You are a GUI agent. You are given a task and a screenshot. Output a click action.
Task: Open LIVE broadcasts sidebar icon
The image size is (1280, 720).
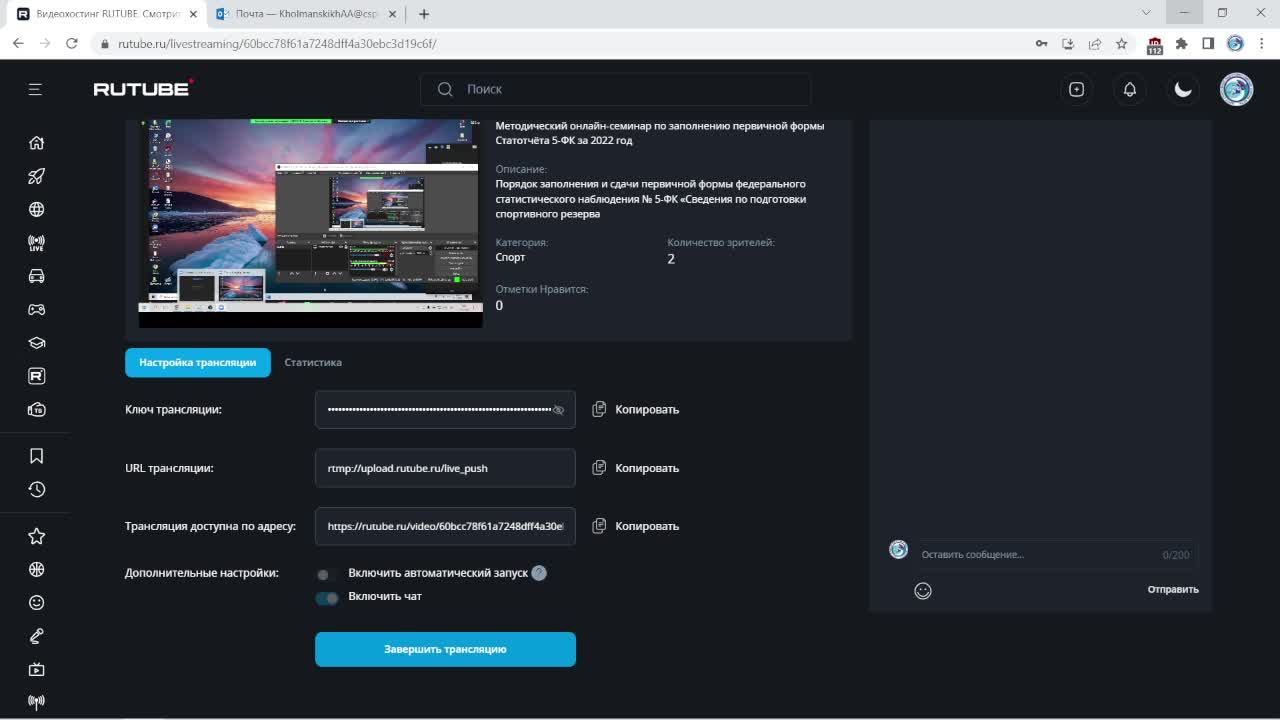[37, 243]
